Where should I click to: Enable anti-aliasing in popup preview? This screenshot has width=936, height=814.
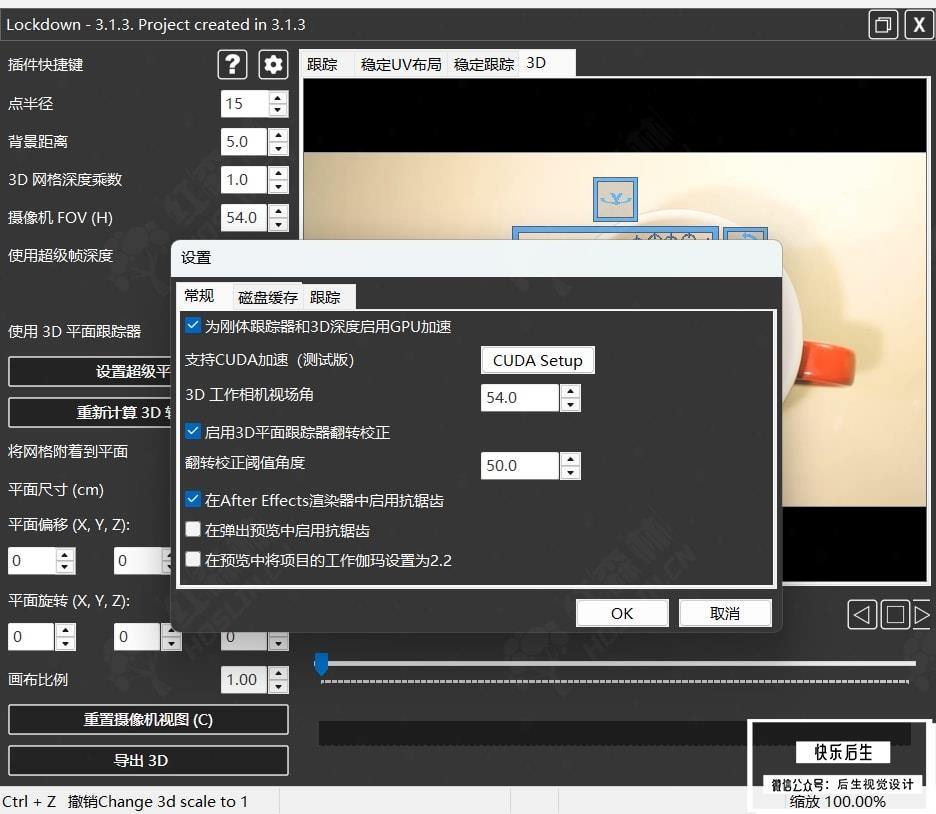click(x=193, y=529)
